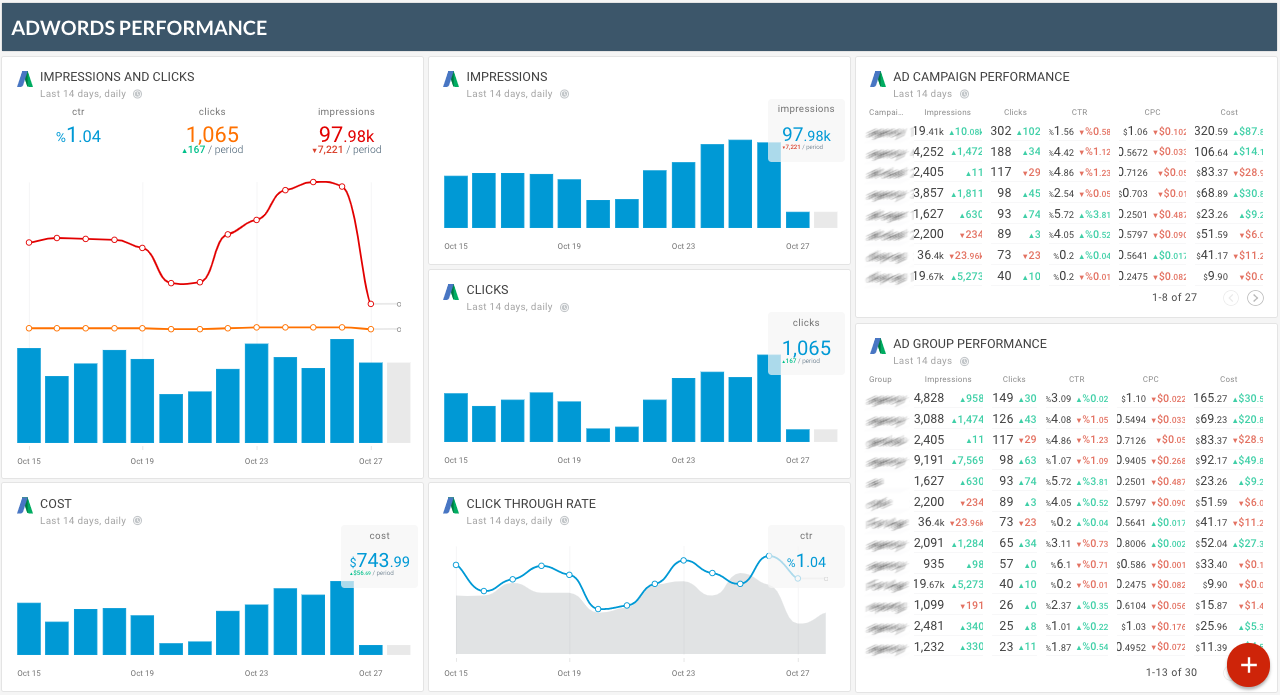
Task: Click 320.59 cost cell in Ad Campaign table
Action: [x=1211, y=131]
